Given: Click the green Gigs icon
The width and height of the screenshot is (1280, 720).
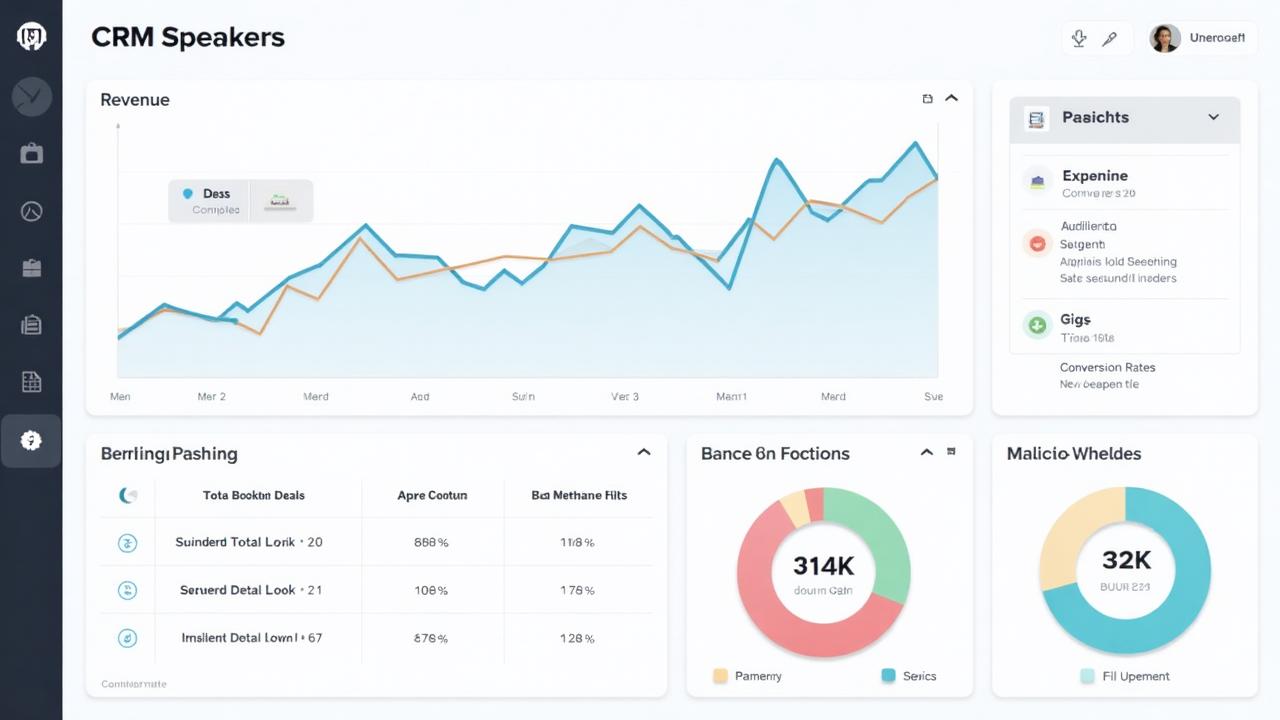Looking at the screenshot, I should [1038, 325].
